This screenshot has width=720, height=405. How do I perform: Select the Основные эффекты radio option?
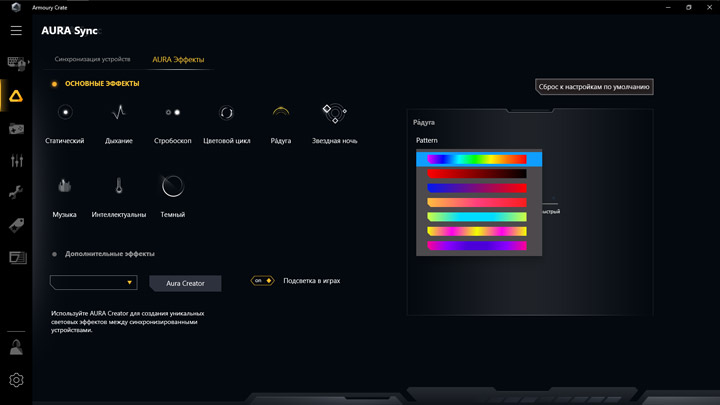click(54, 84)
